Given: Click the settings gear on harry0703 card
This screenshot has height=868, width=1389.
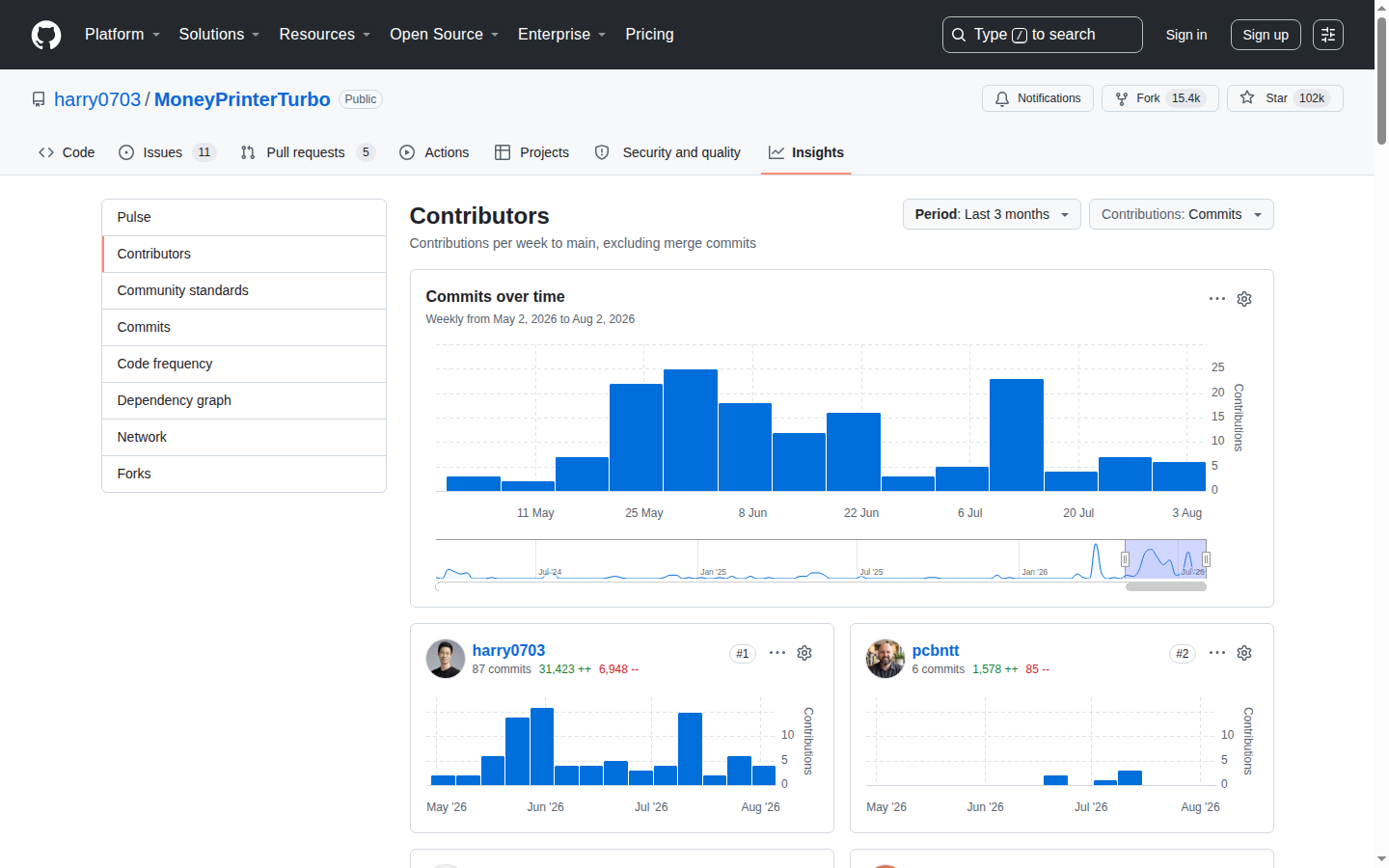Looking at the screenshot, I should click(x=804, y=653).
